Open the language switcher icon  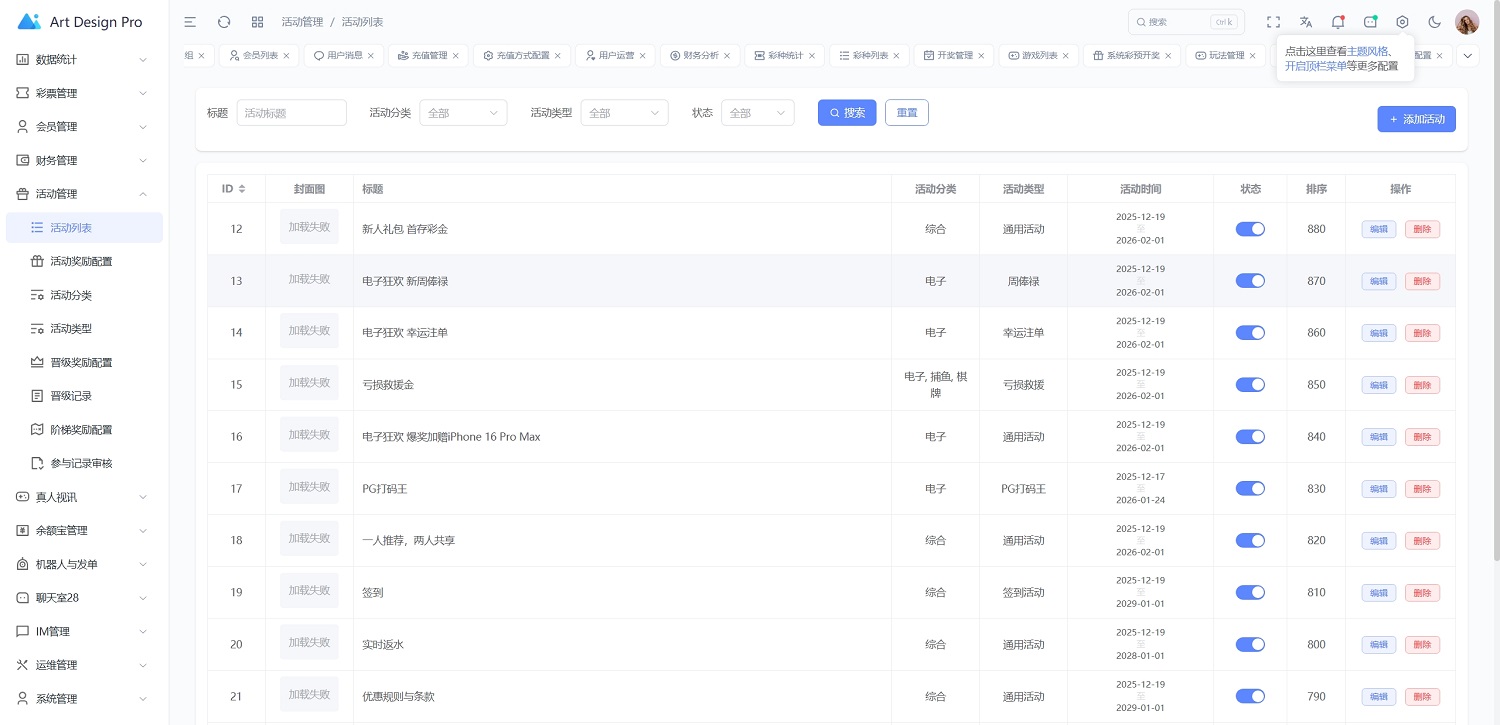1305,22
